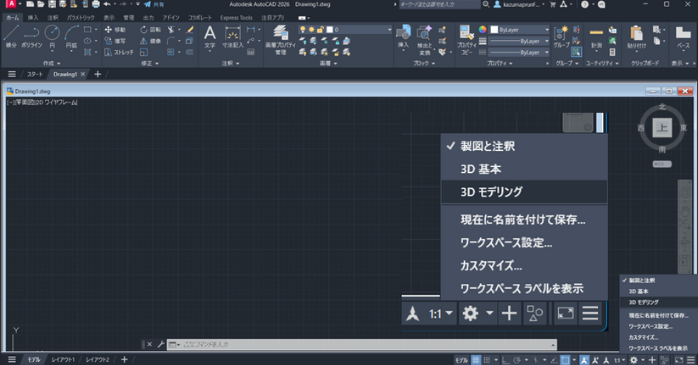The image size is (698, 365).
Task: Expand the 画層 (Layers) panel
Action: tap(328, 63)
